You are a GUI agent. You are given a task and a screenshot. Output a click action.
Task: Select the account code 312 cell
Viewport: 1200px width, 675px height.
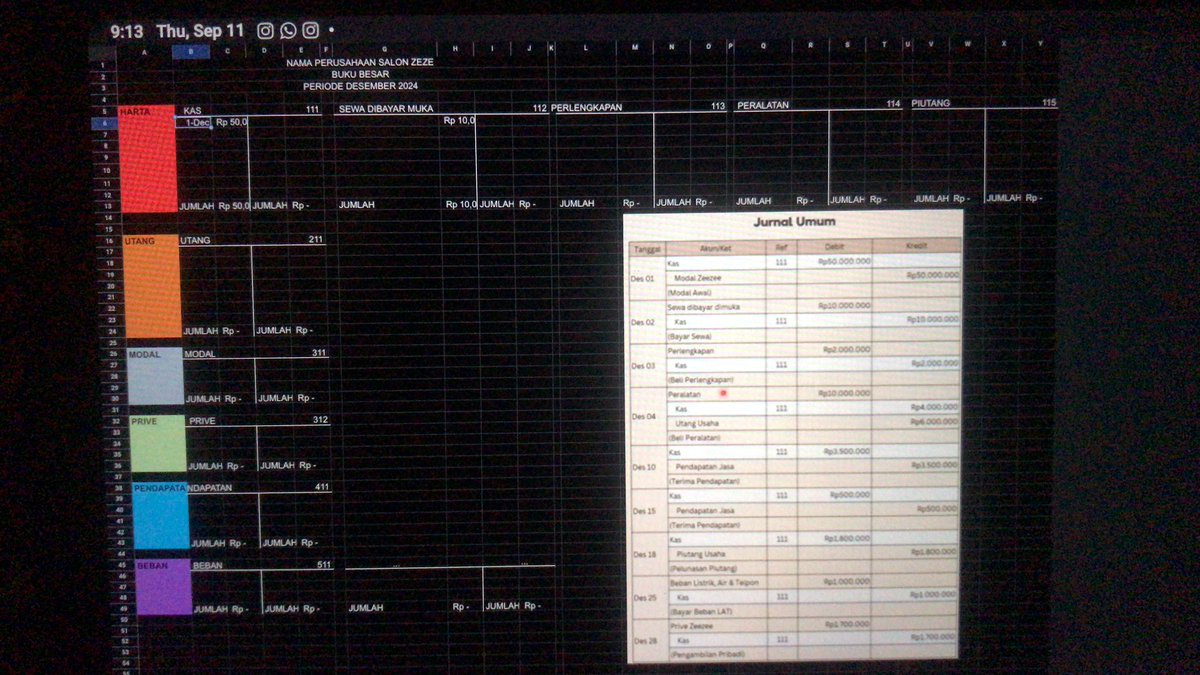pos(320,420)
